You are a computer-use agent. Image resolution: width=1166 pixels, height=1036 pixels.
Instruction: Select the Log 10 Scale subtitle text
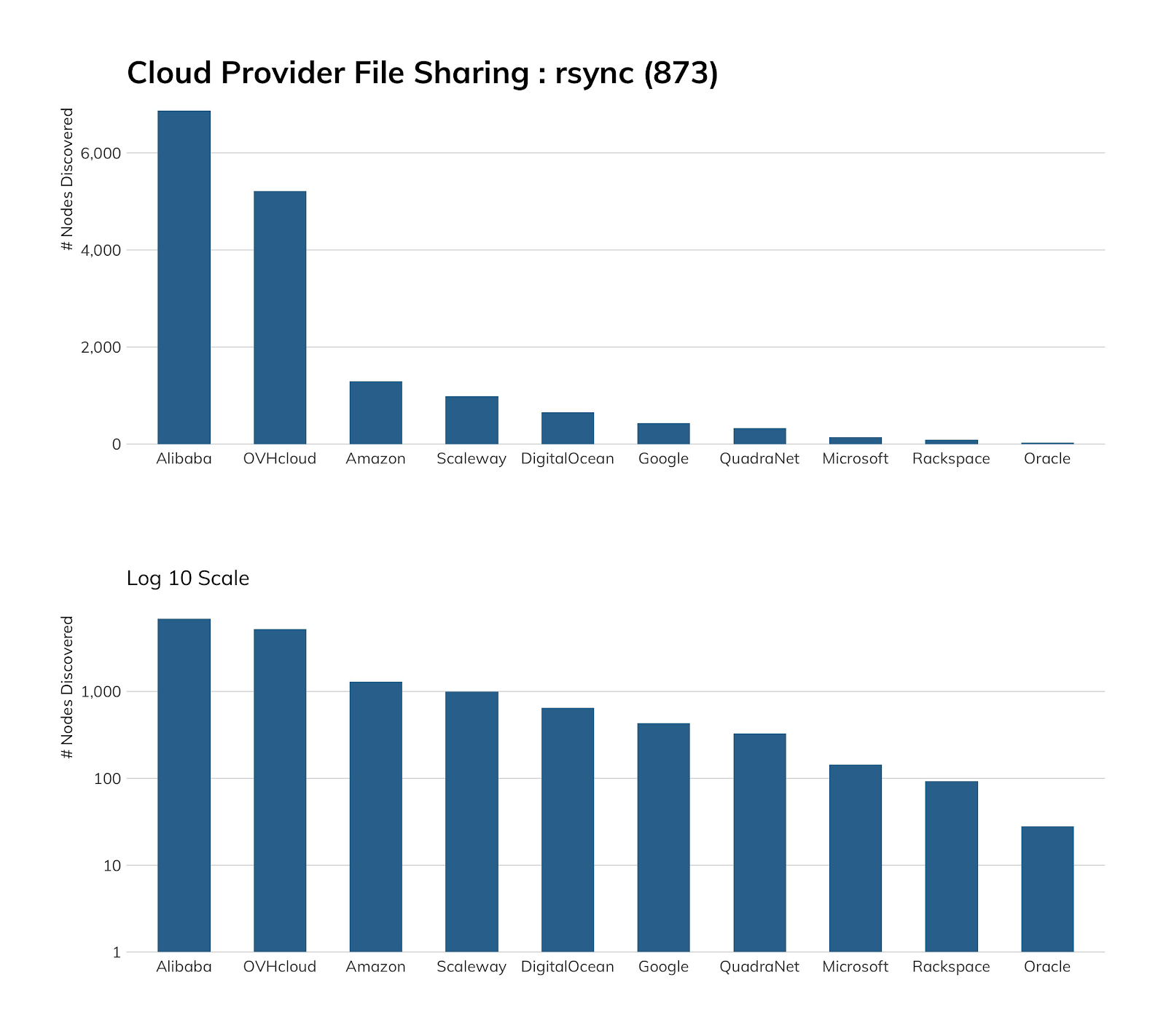tap(187, 578)
